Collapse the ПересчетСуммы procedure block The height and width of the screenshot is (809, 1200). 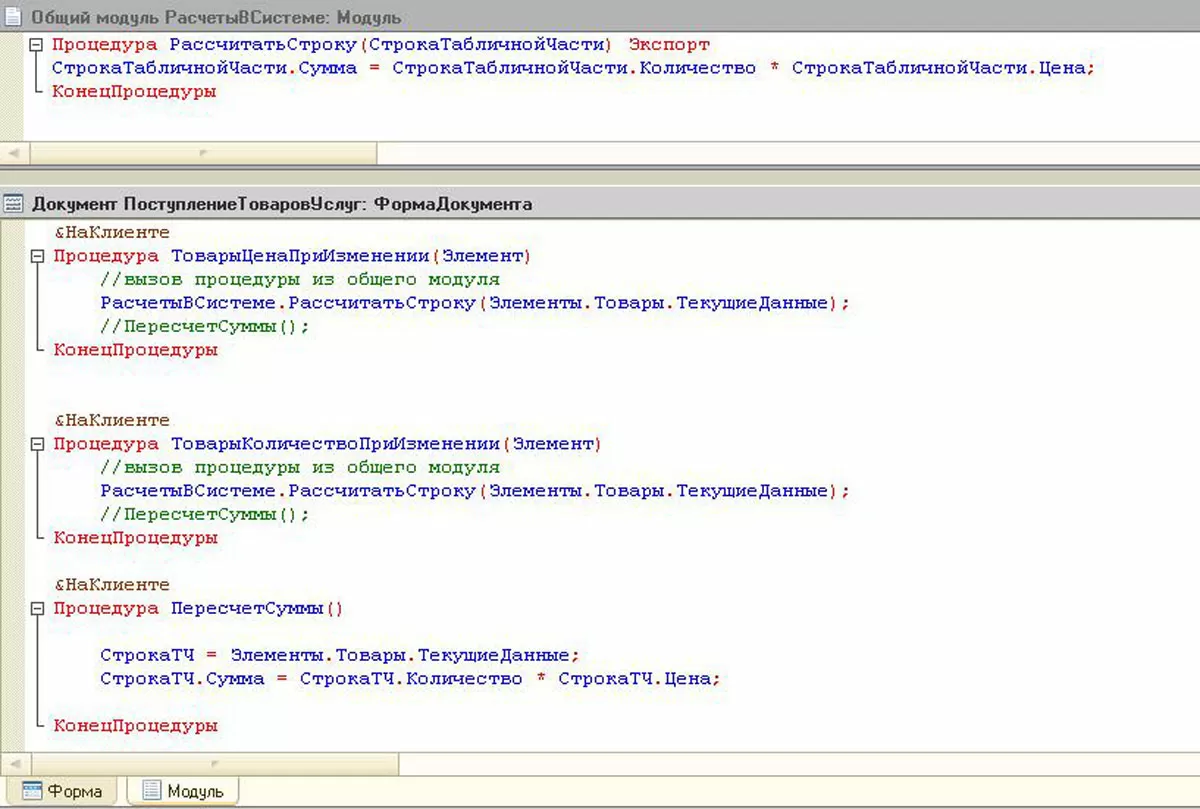(x=38, y=608)
